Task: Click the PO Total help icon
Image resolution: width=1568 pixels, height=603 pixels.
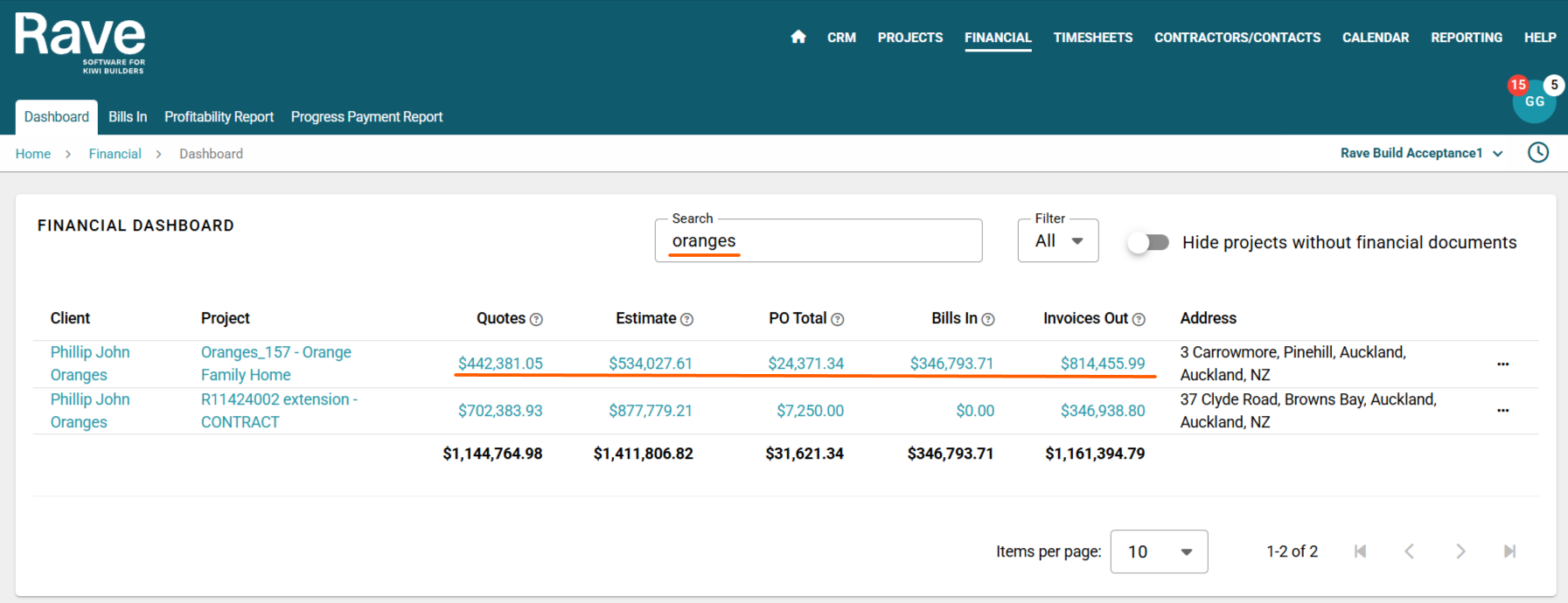Action: pos(838,320)
